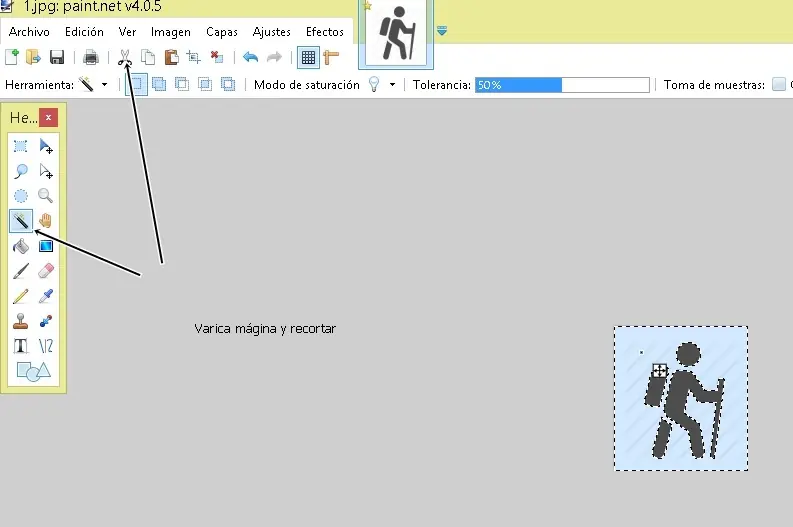Select the Gradient tool

click(x=46, y=246)
